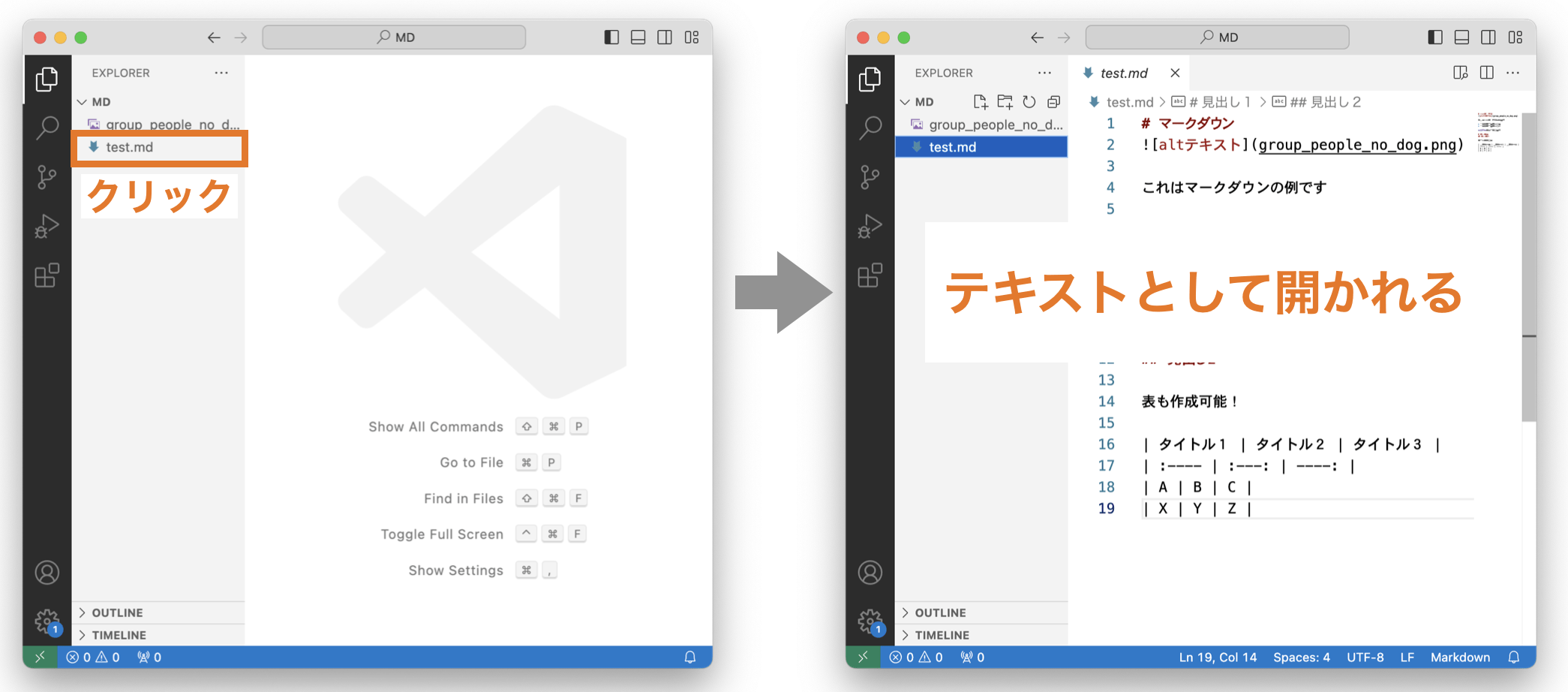Open preview to the side for test.md
This screenshot has width=1568, height=692.
point(1460,73)
